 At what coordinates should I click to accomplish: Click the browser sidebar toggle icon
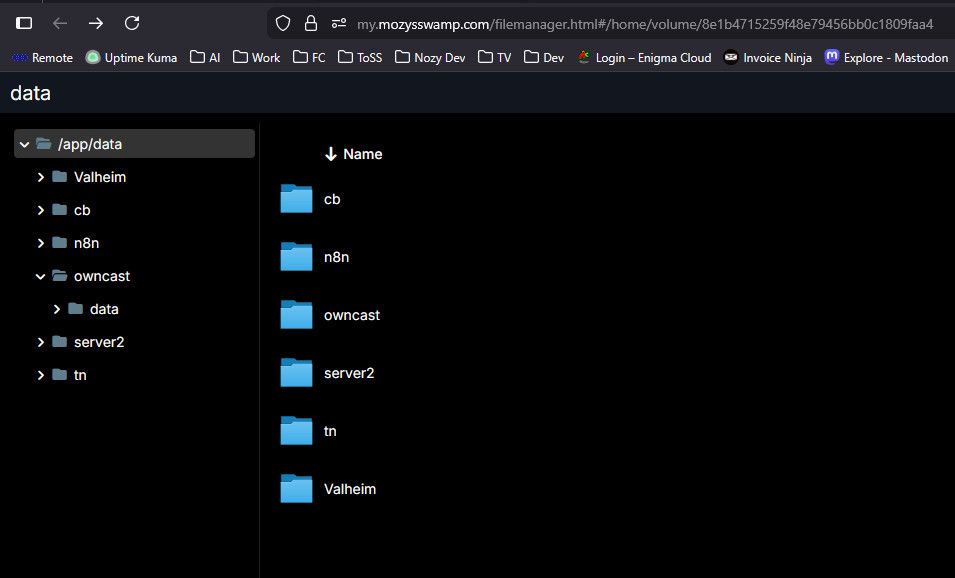pos(24,23)
